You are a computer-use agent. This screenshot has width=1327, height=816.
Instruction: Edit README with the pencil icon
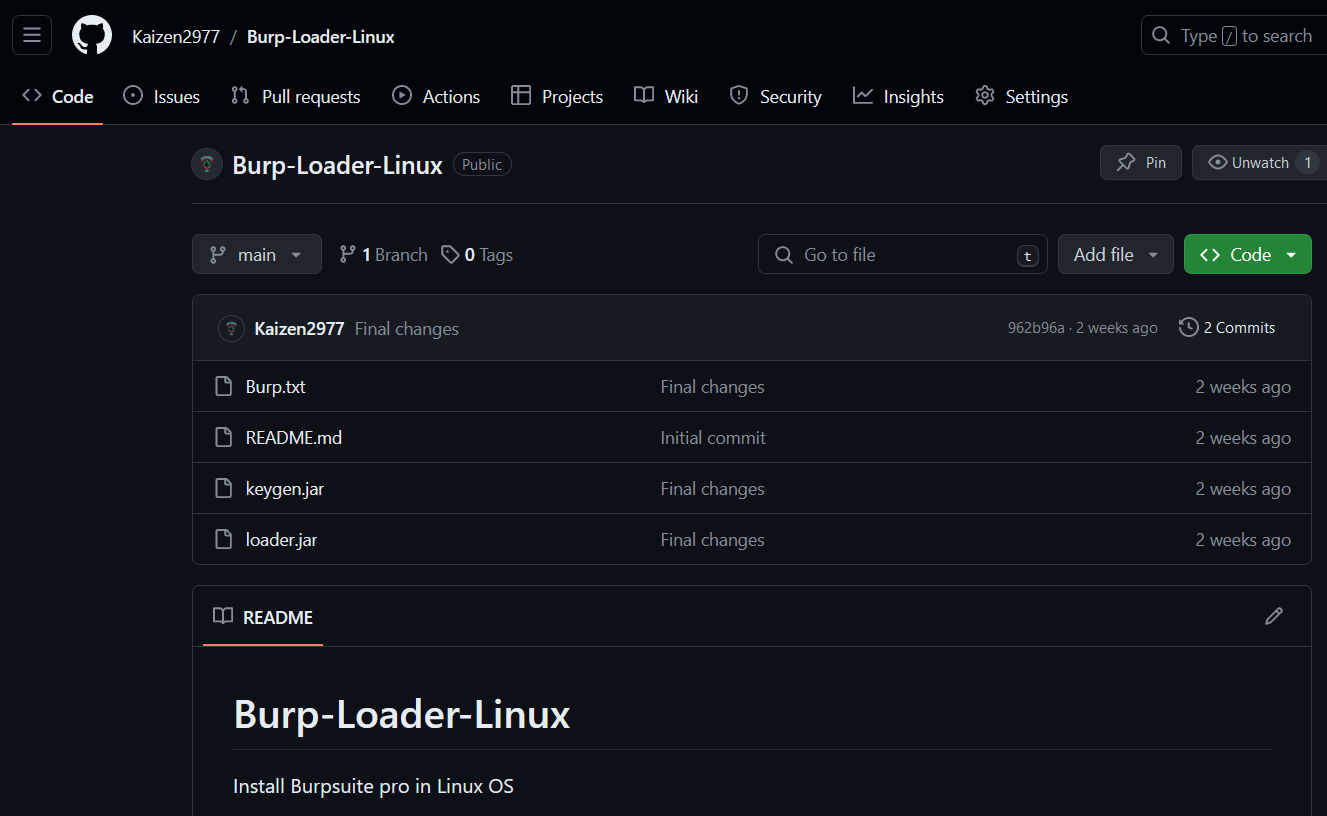pos(1273,616)
